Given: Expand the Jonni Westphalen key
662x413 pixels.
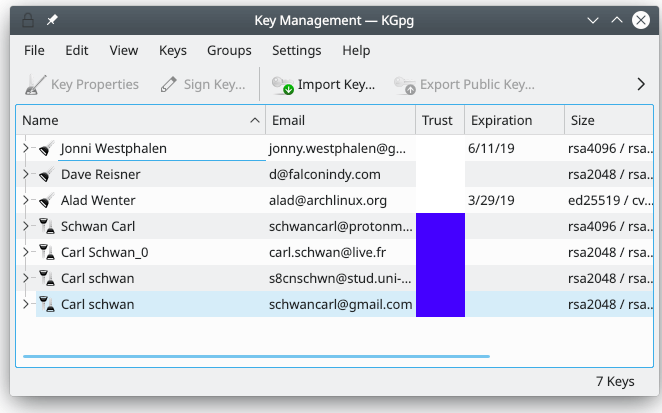Looking at the screenshot, I should [x=26, y=148].
